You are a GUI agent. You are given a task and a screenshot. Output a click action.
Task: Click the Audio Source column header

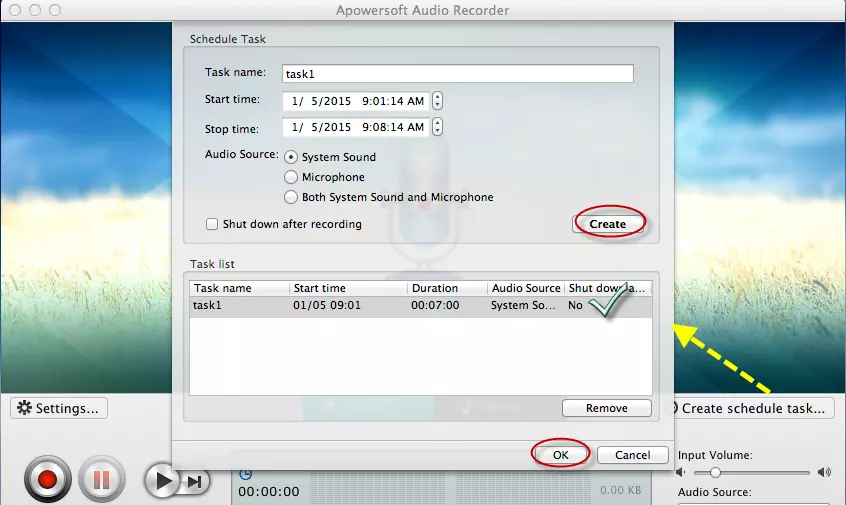pyautogui.click(x=526, y=288)
